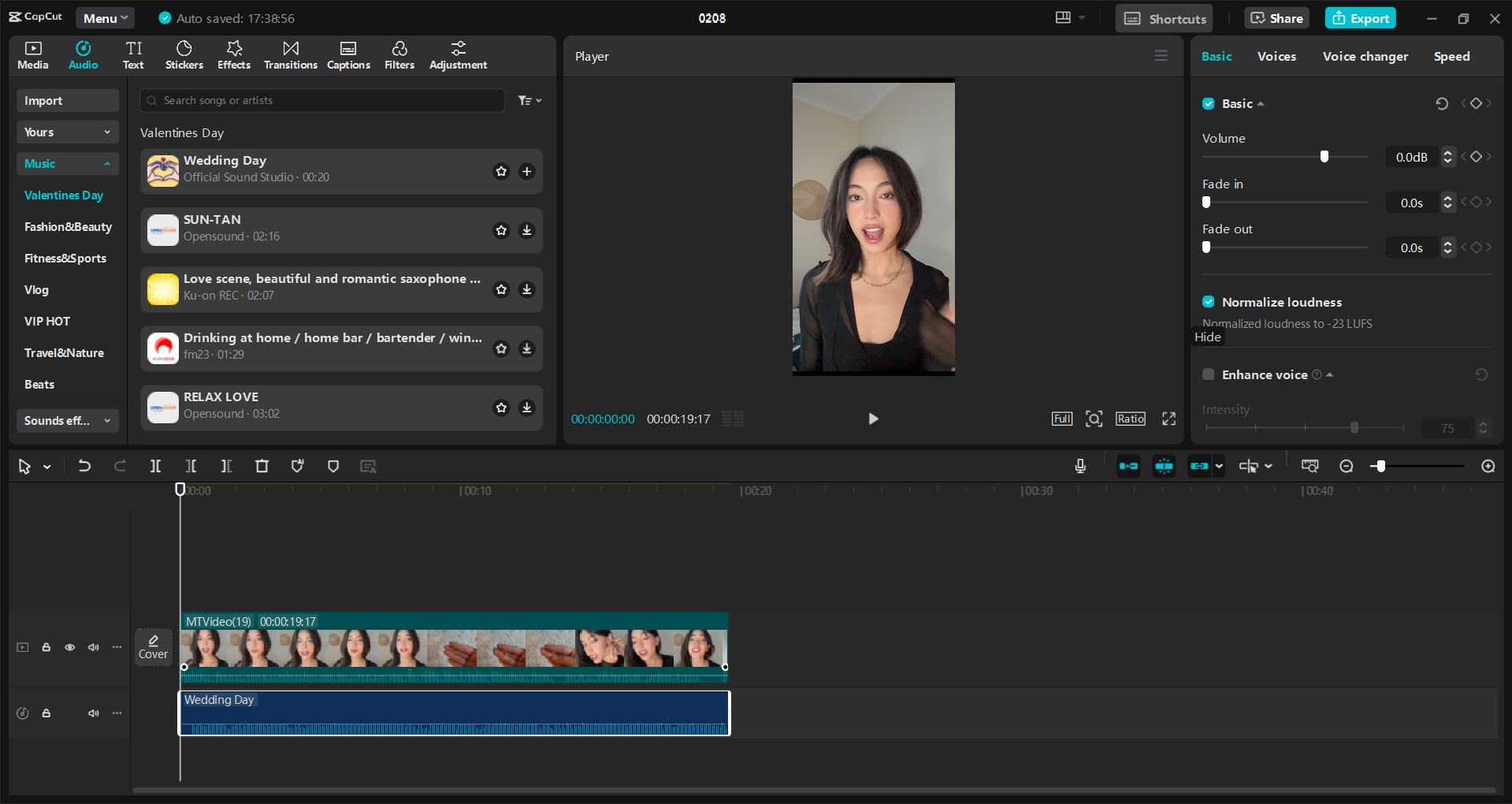Zoom out the timeline with magnifier icon

click(x=1346, y=466)
